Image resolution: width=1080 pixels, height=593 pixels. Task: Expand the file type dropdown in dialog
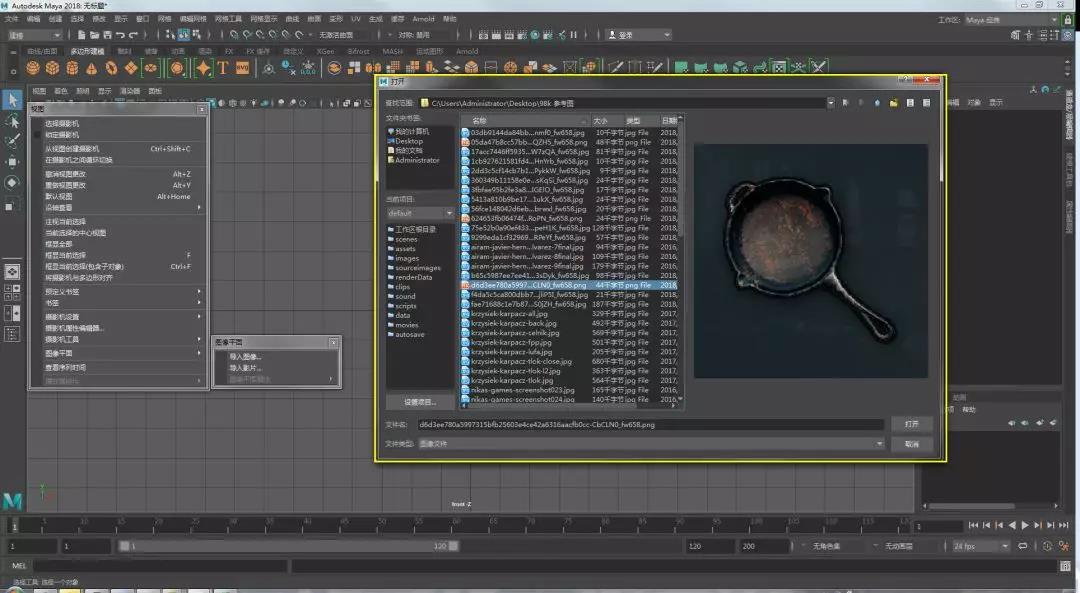tap(880, 444)
